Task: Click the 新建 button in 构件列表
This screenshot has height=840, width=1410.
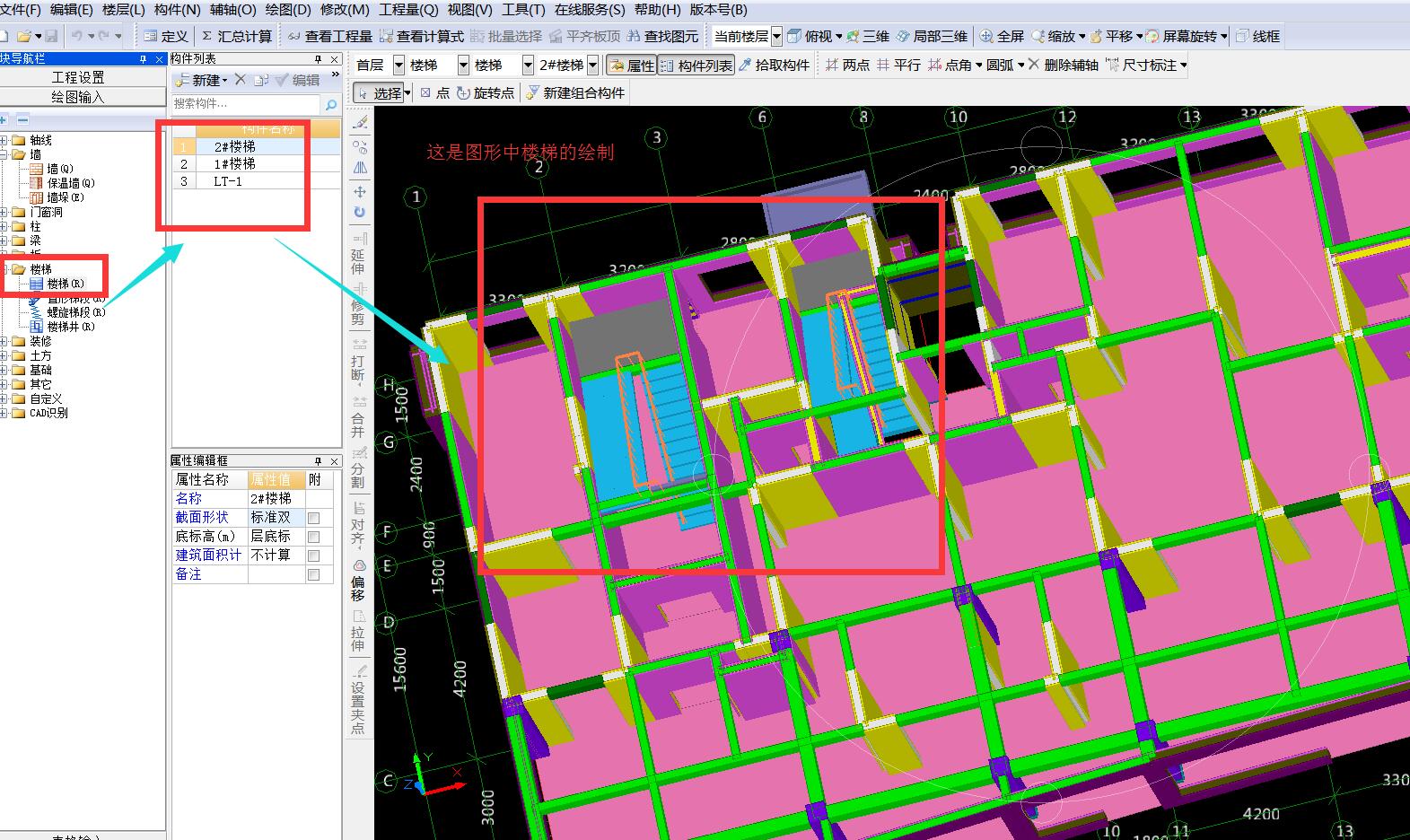Action: click(203, 80)
